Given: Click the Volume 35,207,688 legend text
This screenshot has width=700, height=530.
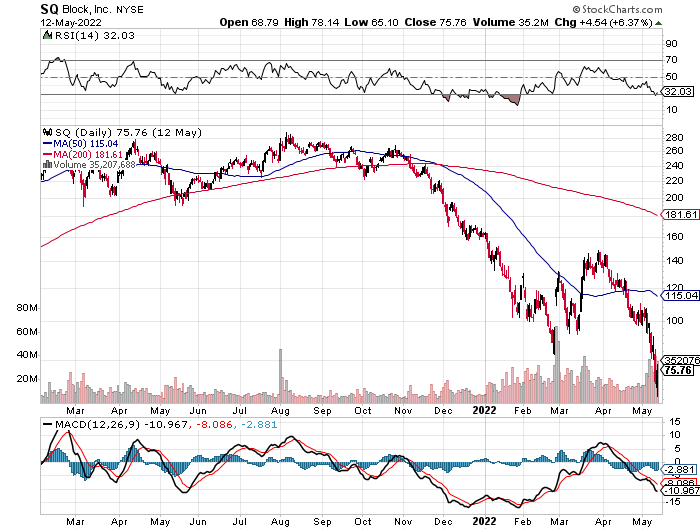Looking at the screenshot, I should pyautogui.click(x=94, y=165).
